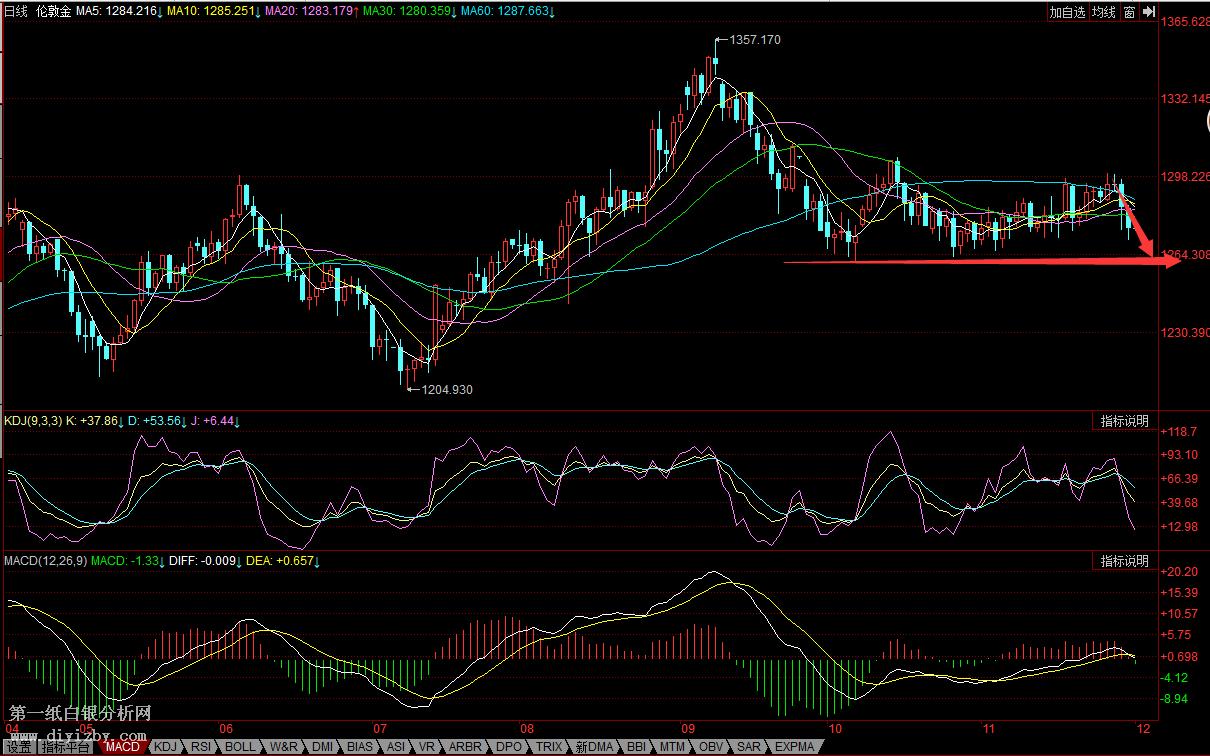Click the 均线 moving average button
Viewport: 1210px width, 756px height.
click(x=1104, y=12)
